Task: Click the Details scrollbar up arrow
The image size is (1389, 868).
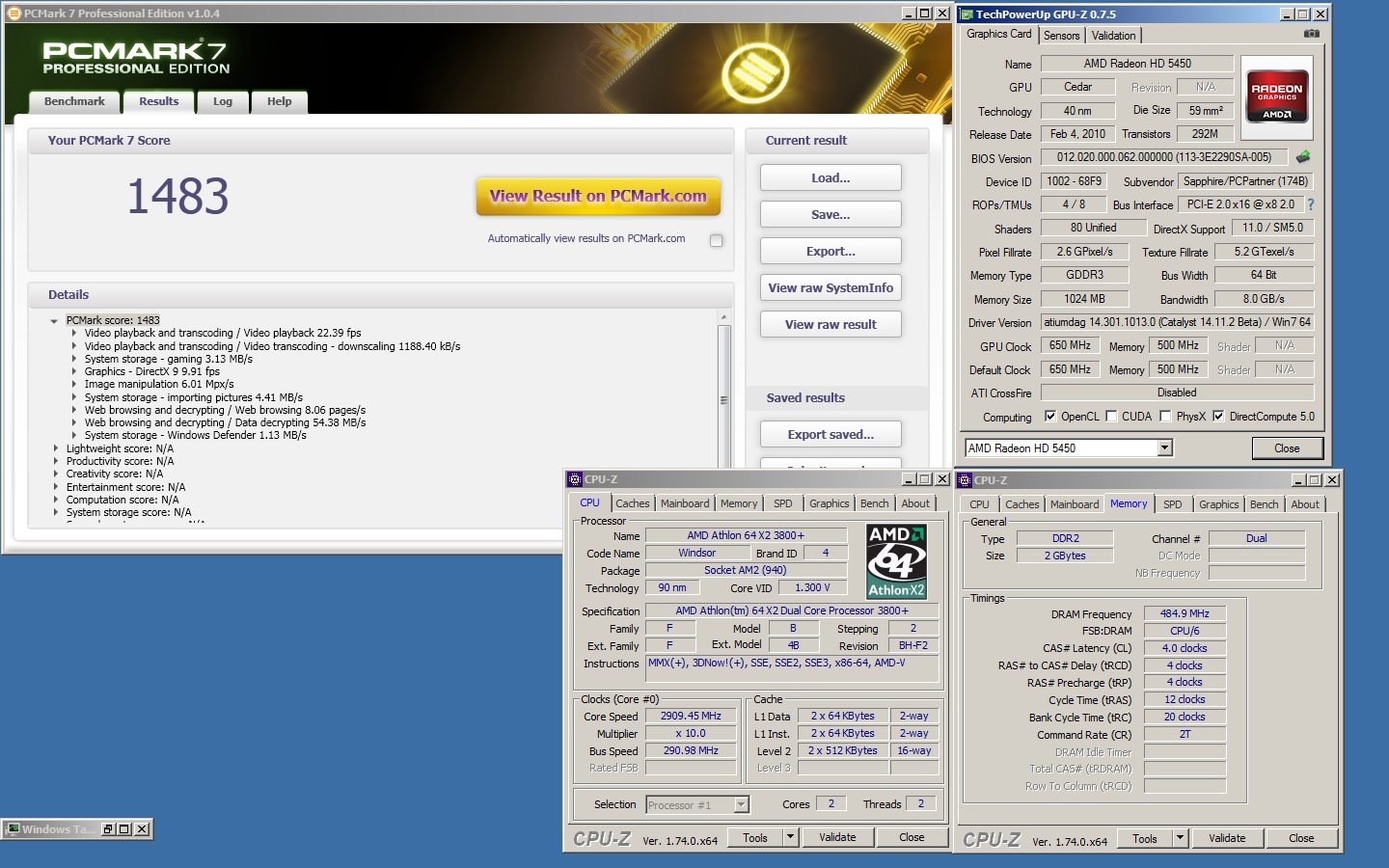Action: [724, 317]
